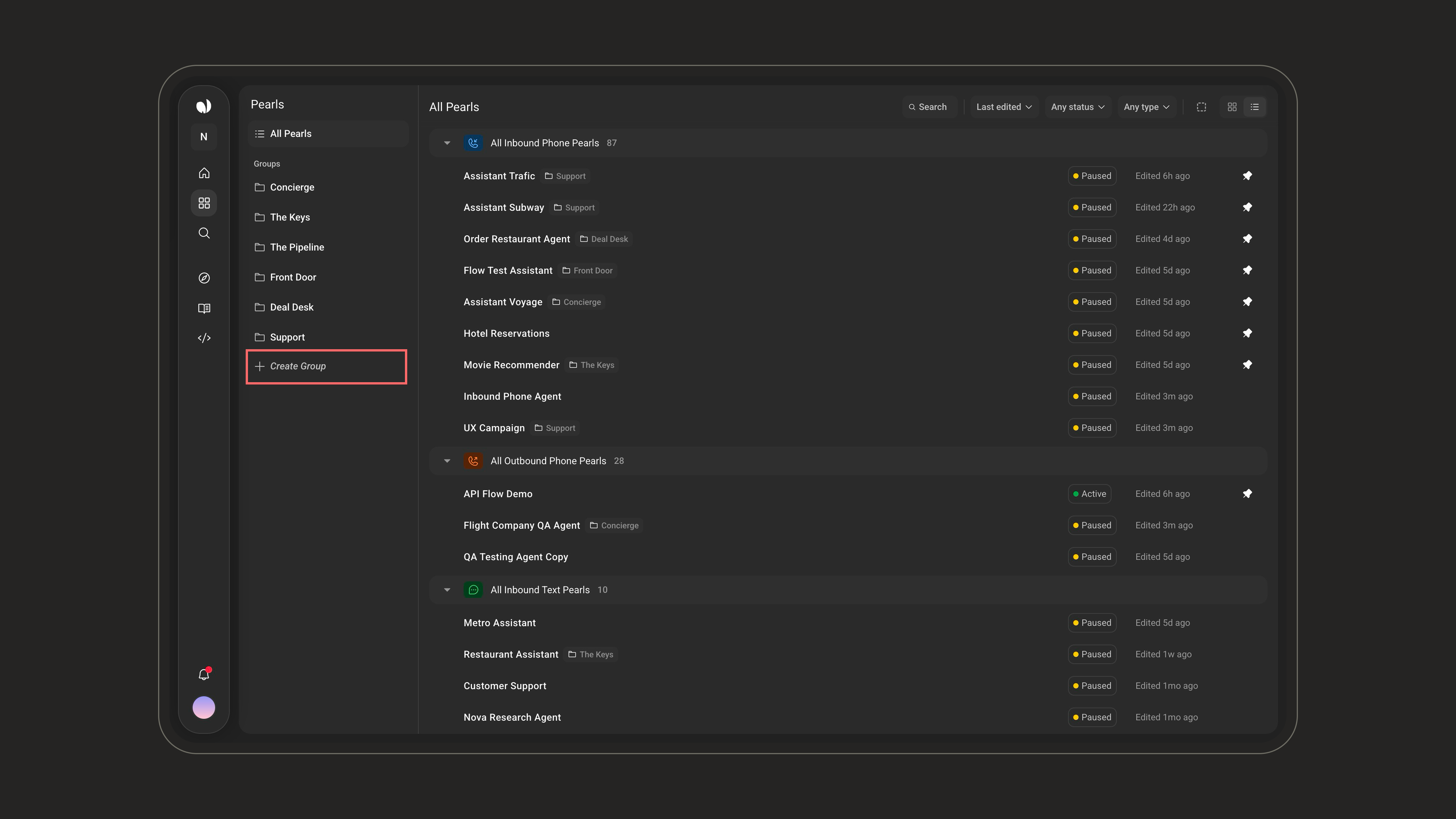The image size is (1456, 819).
Task: Click the dashed selection mode icon
Action: 1202,107
